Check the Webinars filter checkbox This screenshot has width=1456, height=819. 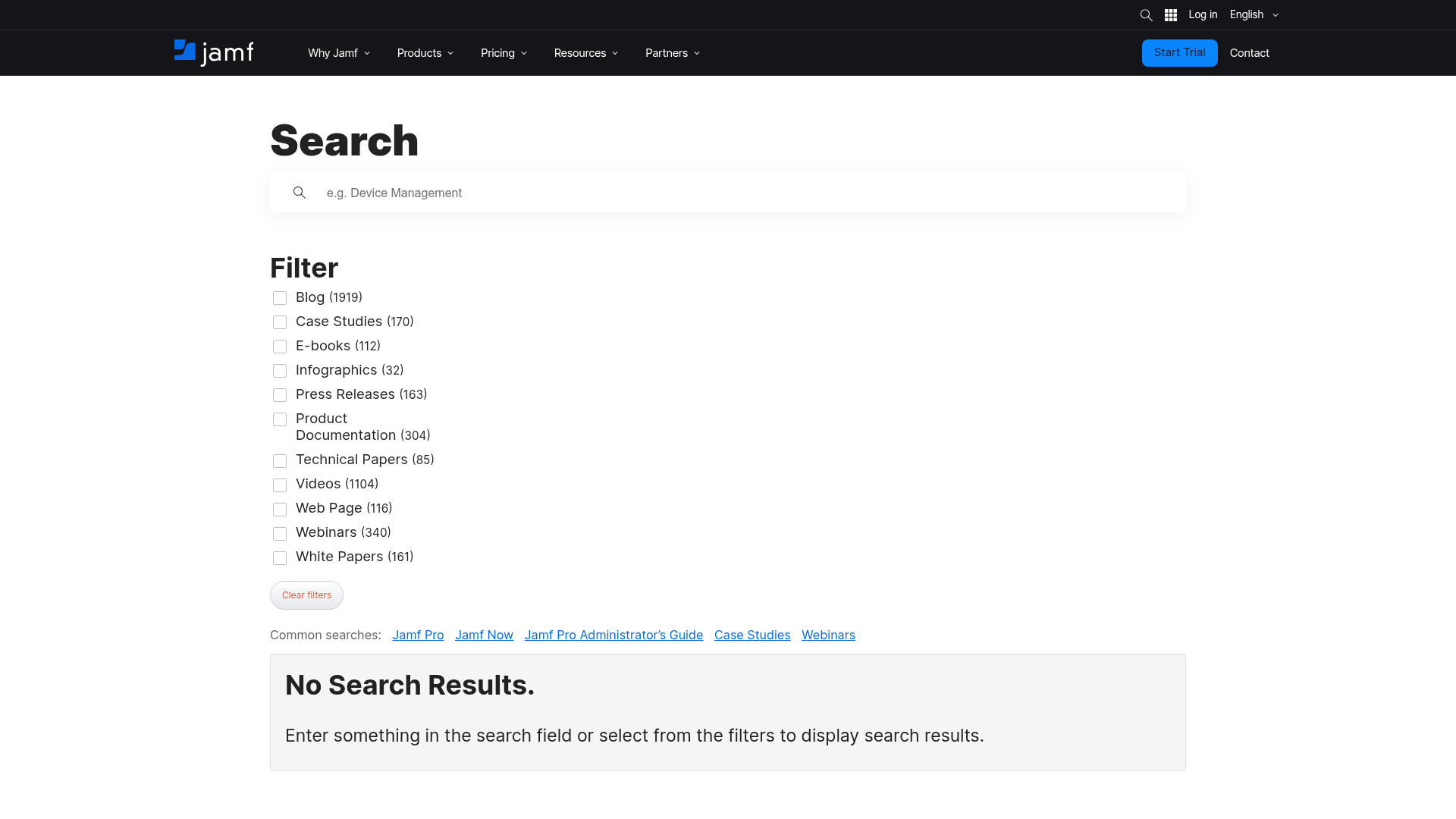tap(280, 534)
